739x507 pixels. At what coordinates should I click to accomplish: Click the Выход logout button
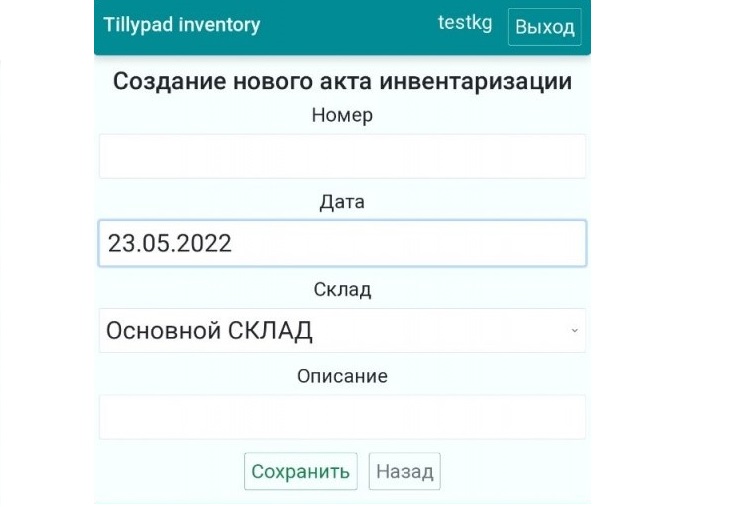pyautogui.click(x=544, y=27)
